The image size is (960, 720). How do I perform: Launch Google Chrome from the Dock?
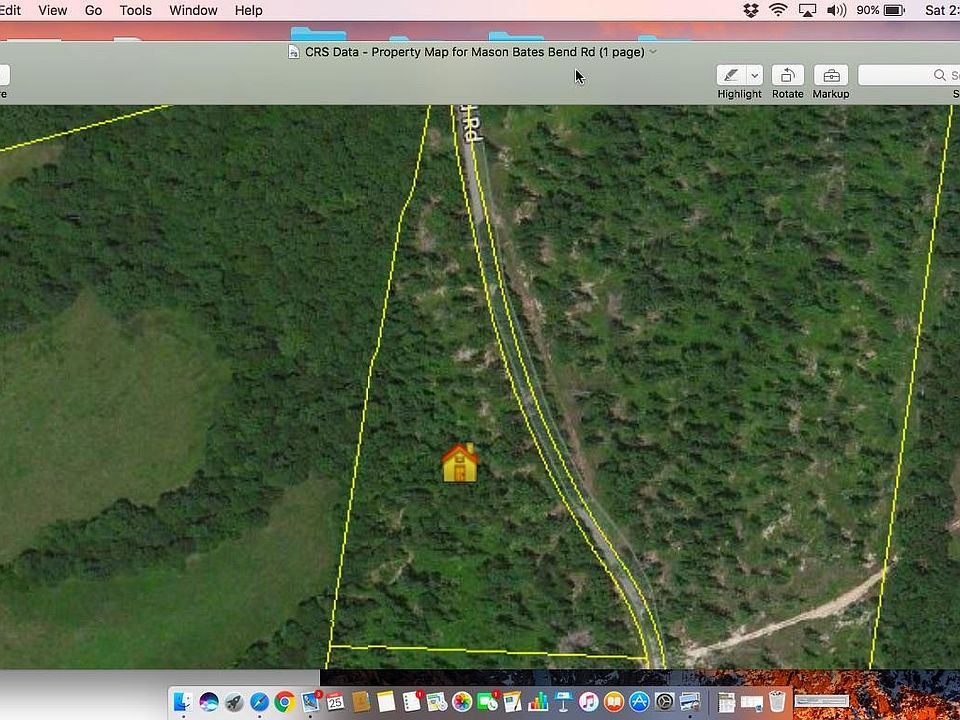[x=285, y=702]
